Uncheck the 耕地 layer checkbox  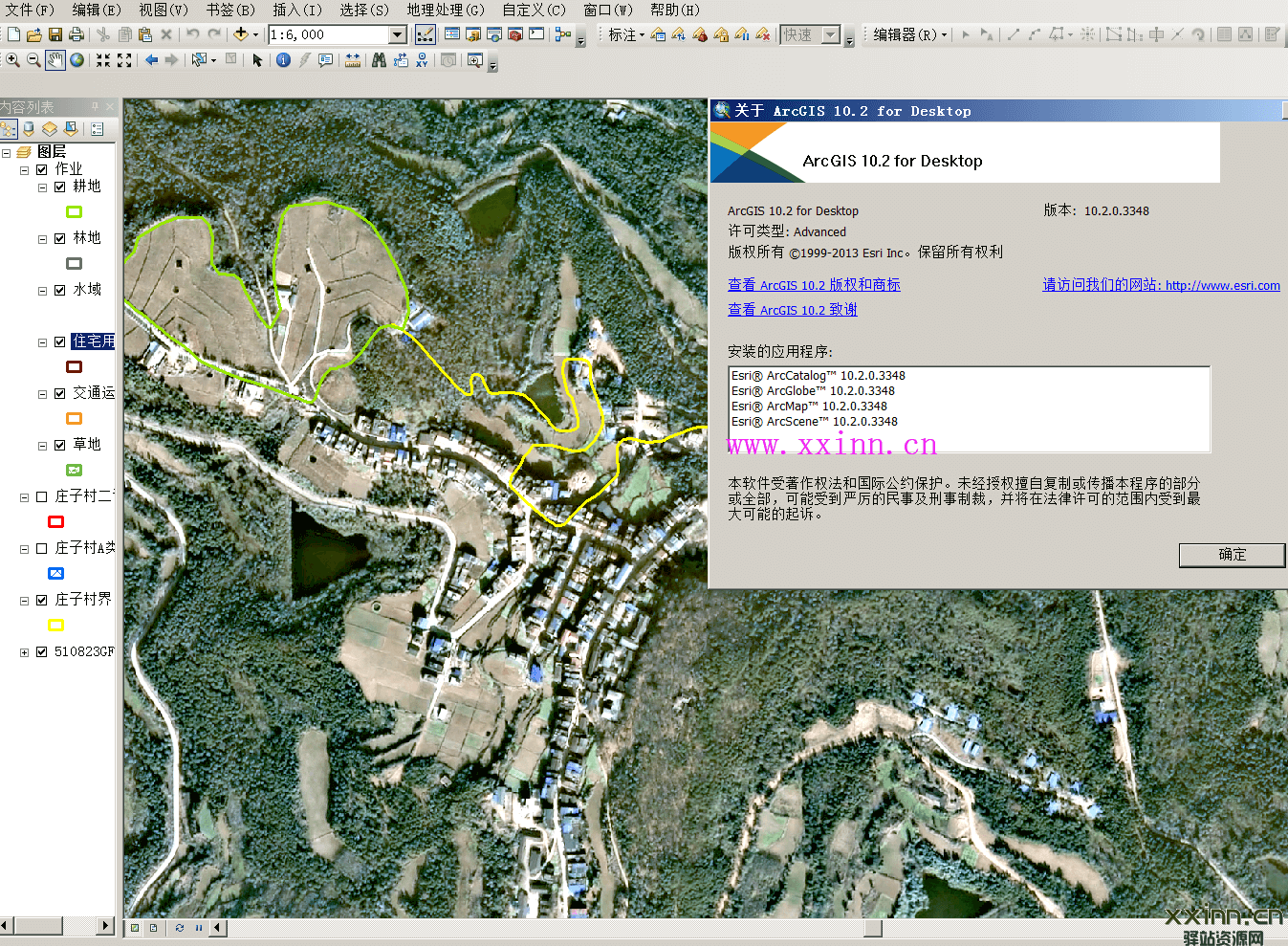tap(60, 187)
